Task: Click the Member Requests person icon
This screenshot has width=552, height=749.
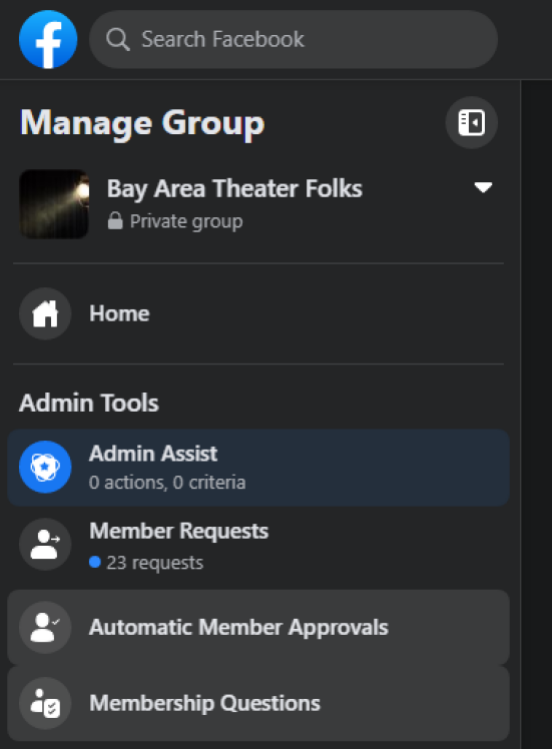Action: pyautogui.click(x=45, y=544)
